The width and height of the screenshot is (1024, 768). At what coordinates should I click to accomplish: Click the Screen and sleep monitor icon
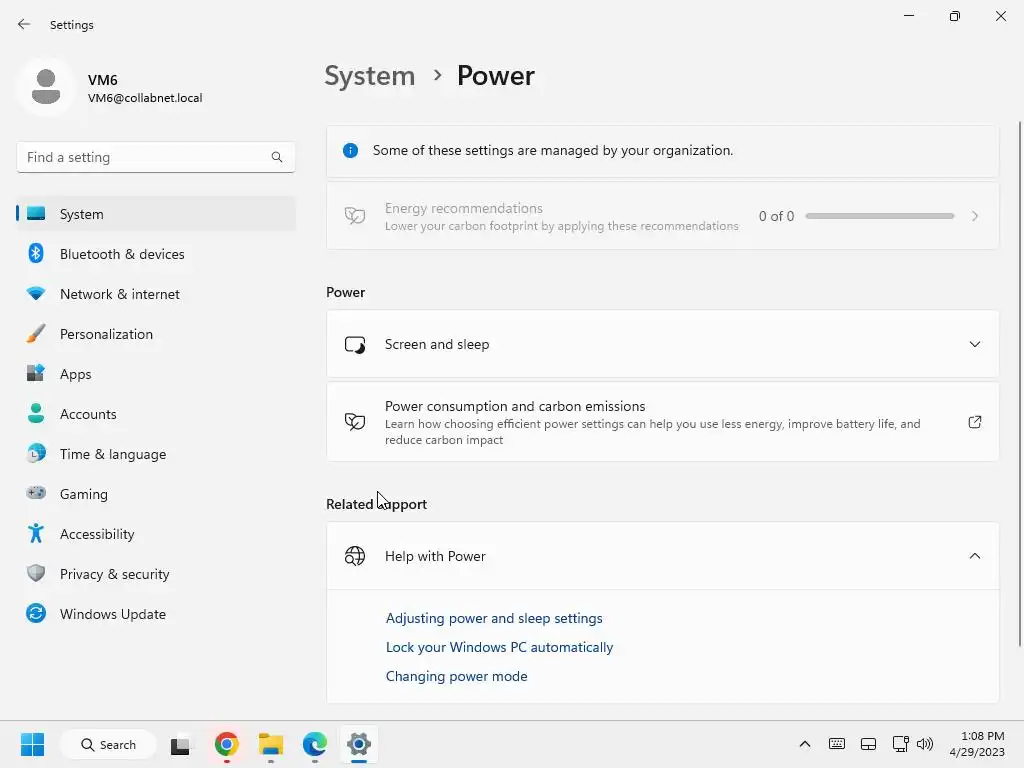coord(355,344)
